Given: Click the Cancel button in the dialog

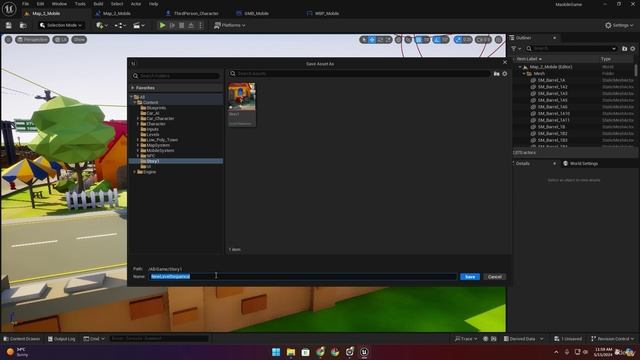Looking at the screenshot, I should (x=495, y=277).
